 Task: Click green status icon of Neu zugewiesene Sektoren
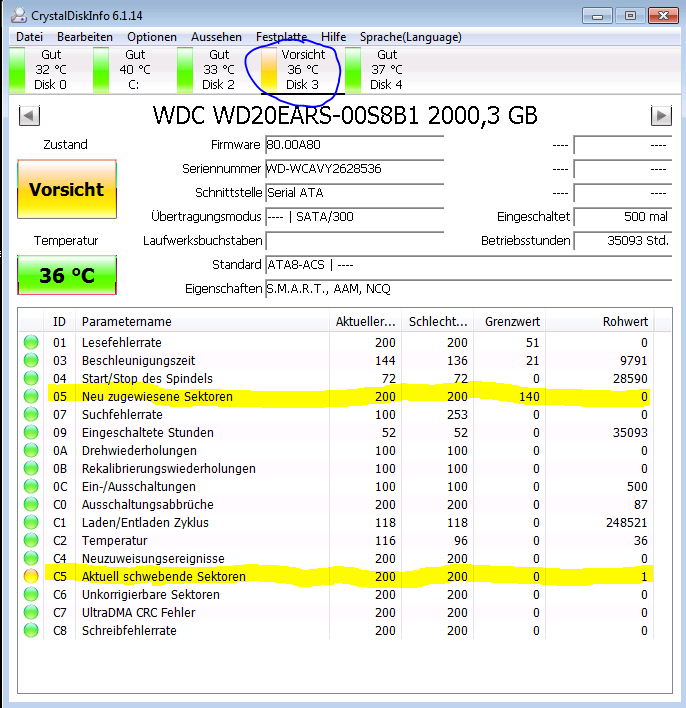[x=31, y=396]
